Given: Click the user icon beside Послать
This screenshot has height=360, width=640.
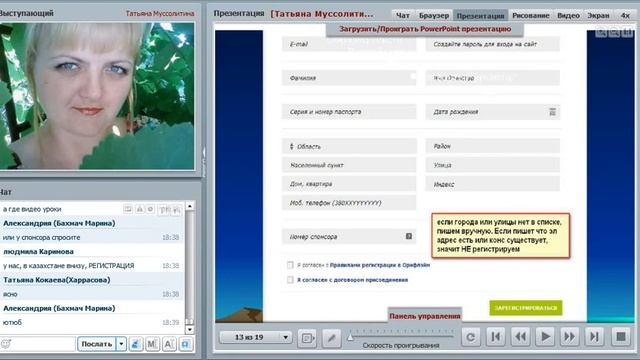Looking at the screenshot, I should (x=136, y=344).
